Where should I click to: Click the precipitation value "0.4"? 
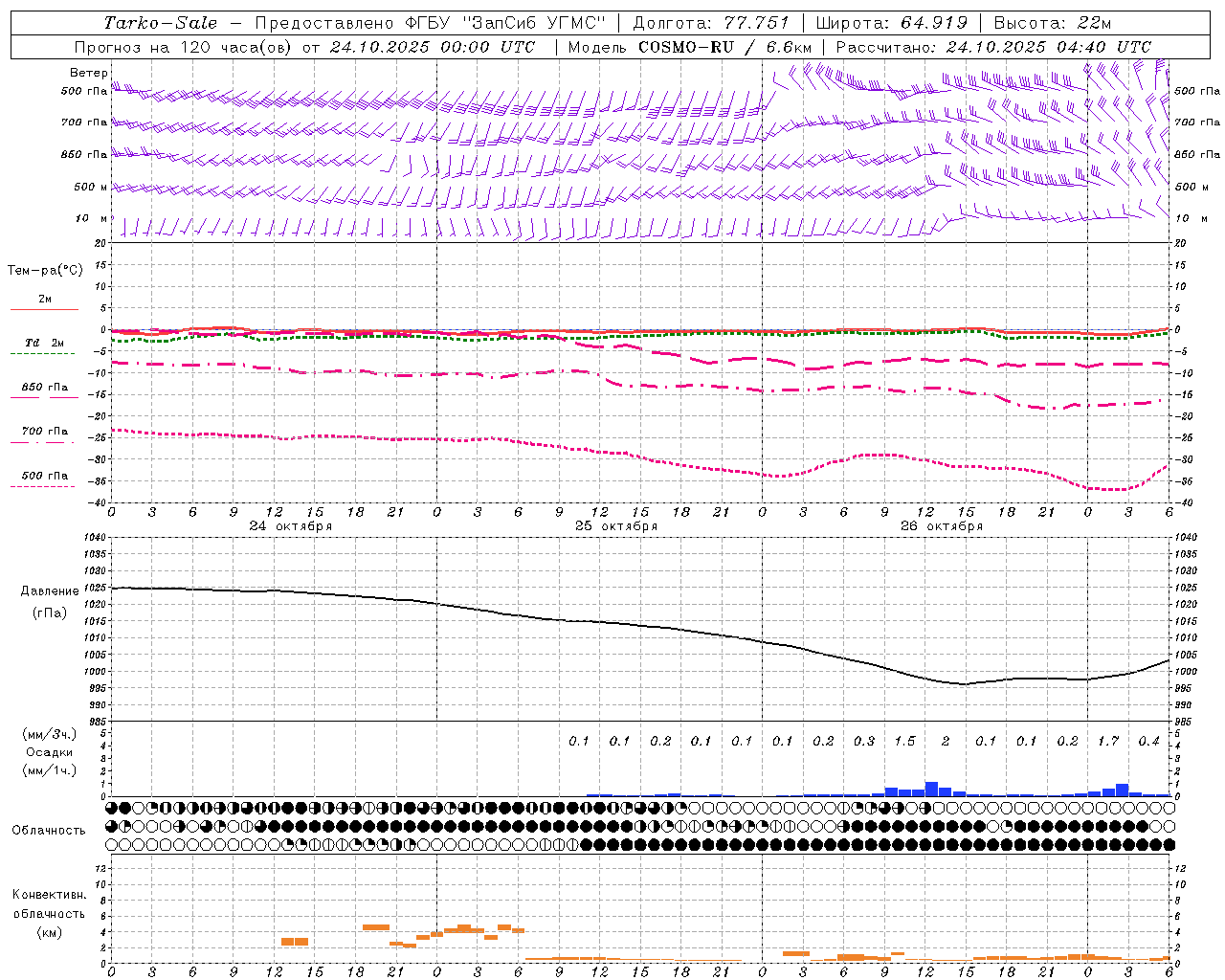click(1148, 741)
